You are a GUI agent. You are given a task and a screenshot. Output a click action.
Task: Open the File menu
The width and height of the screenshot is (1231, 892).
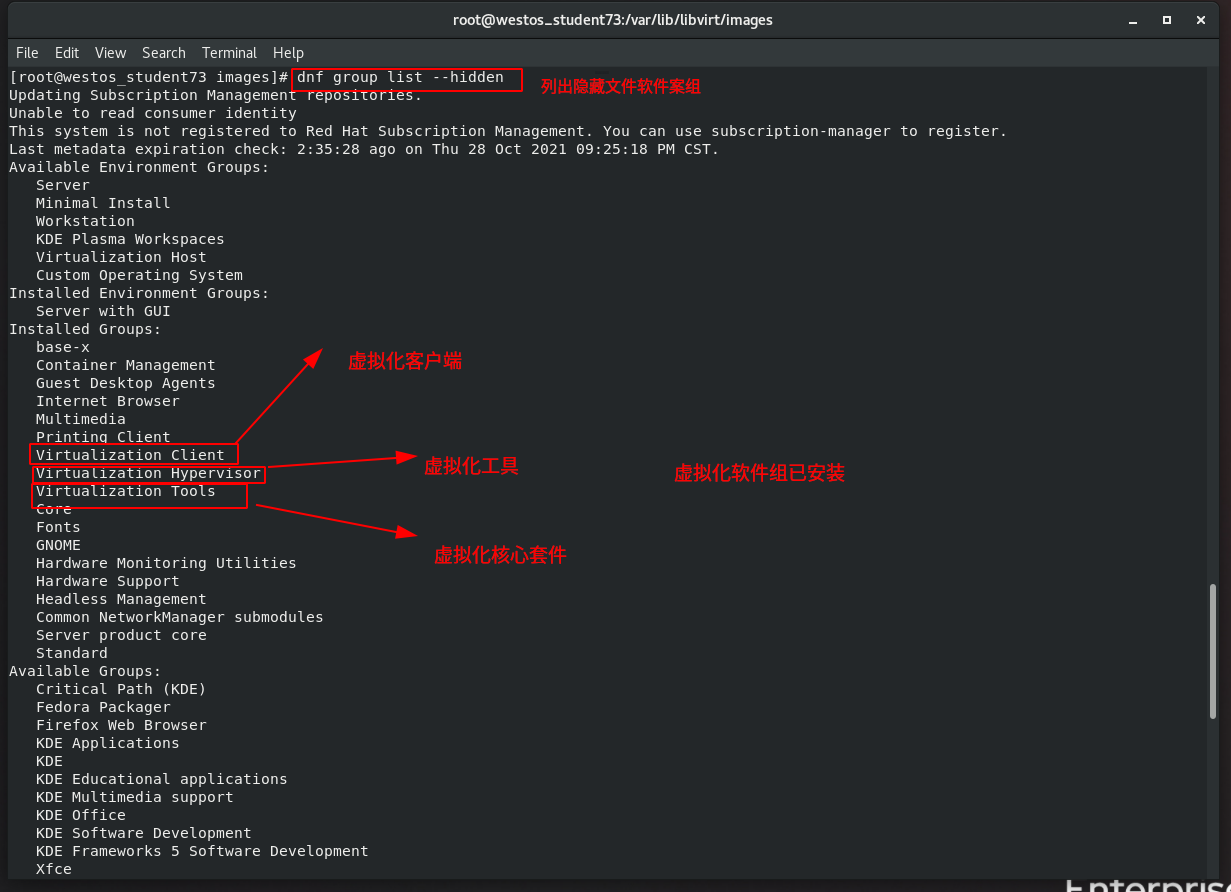(x=27, y=53)
